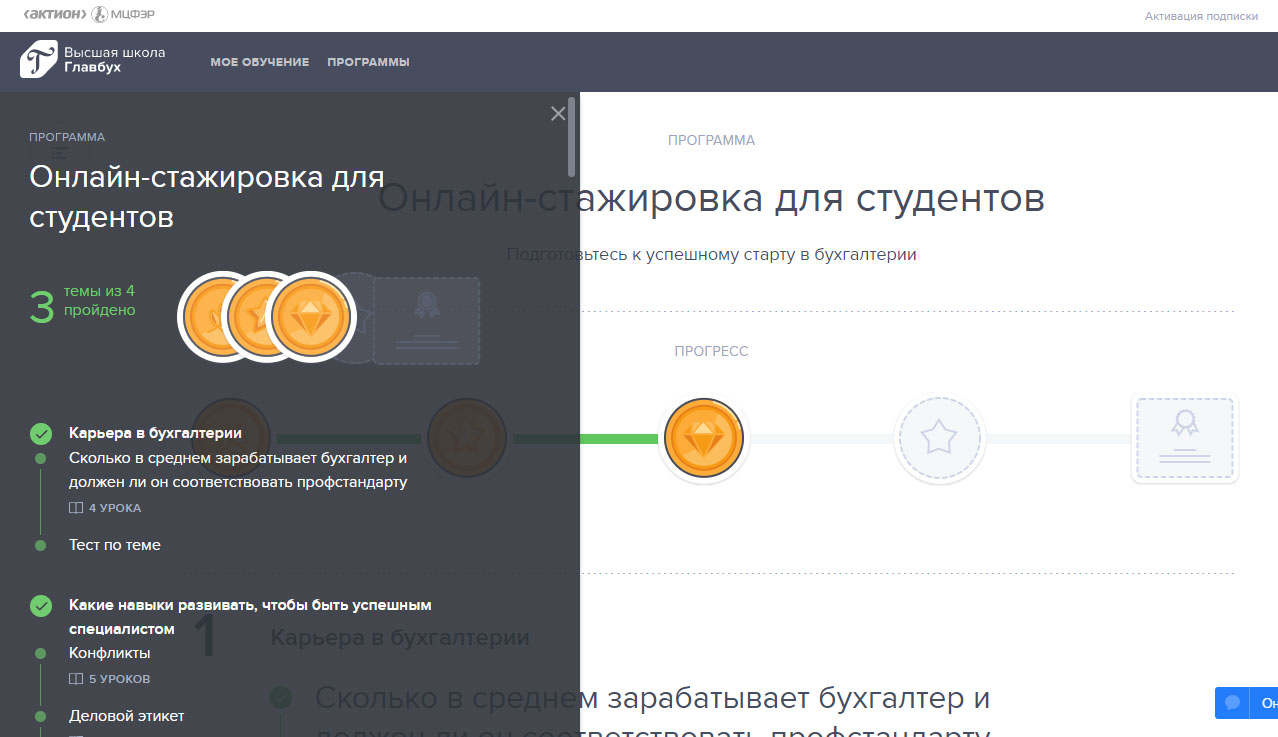Click the Актион МЦФЭР logo

88,15
